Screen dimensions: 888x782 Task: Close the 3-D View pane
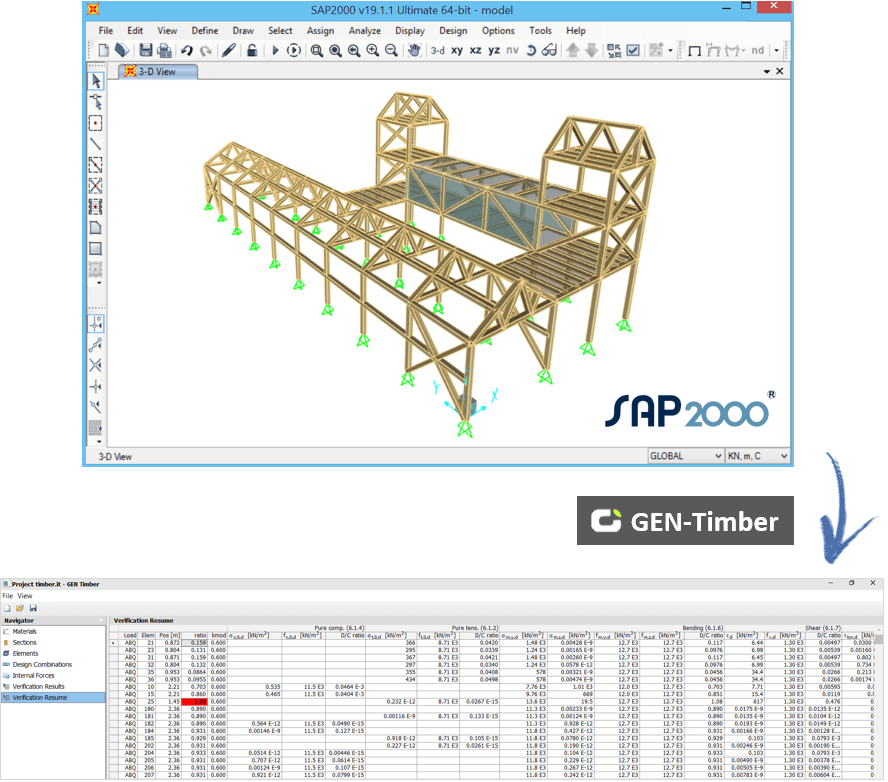(x=780, y=71)
